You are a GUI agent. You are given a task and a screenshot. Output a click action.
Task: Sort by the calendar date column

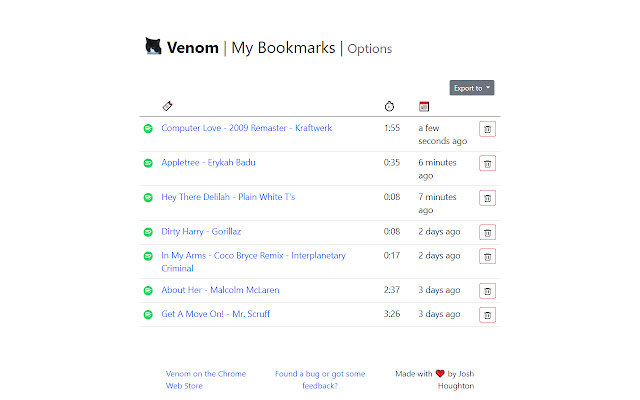coord(424,106)
